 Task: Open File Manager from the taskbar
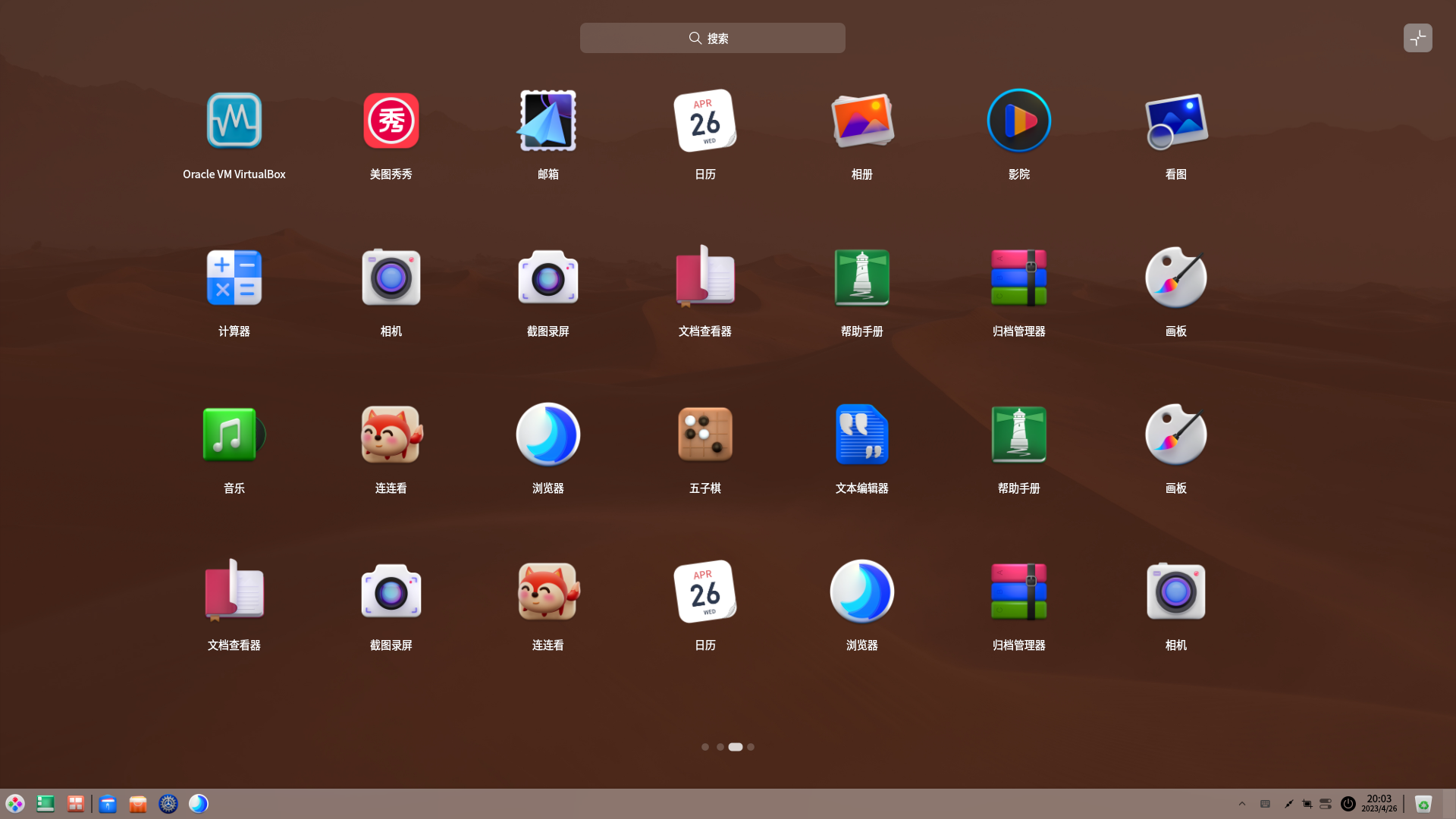pos(108,803)
